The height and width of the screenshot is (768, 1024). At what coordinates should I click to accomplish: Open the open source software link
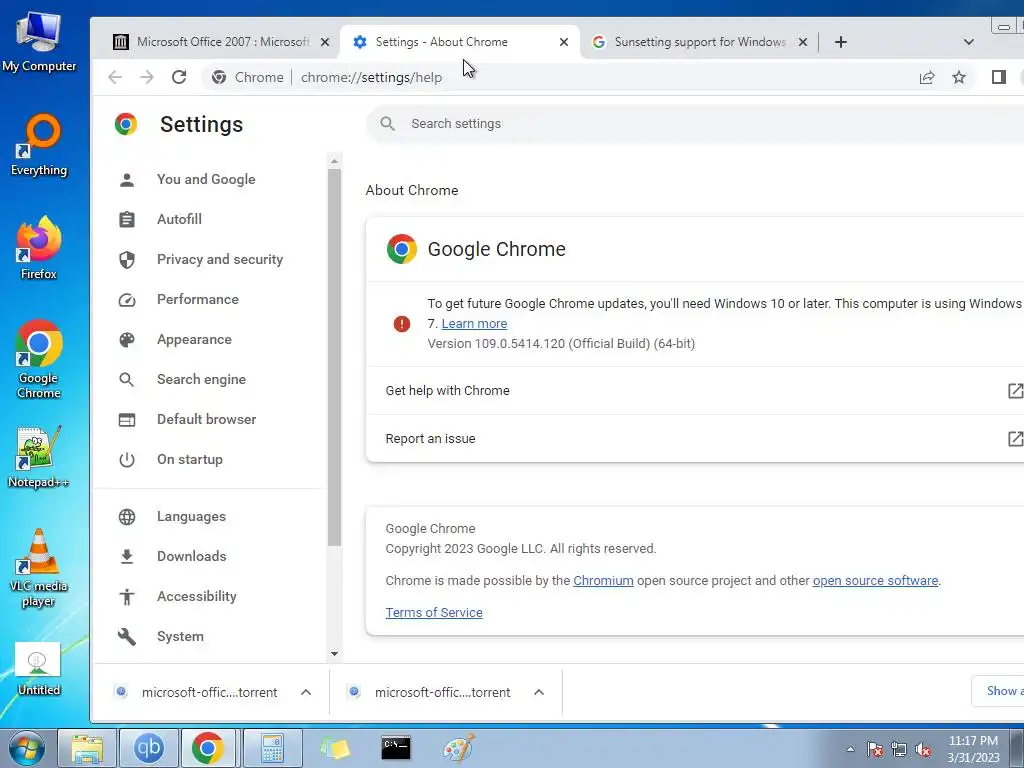coord(875,581)
